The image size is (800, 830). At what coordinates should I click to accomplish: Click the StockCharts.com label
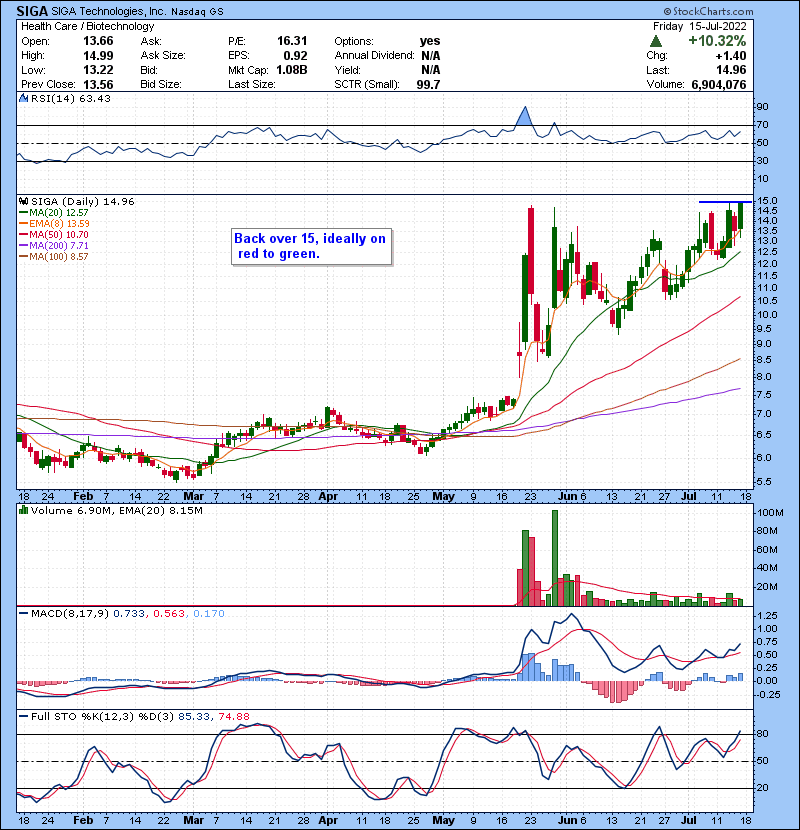click(708, 12)
